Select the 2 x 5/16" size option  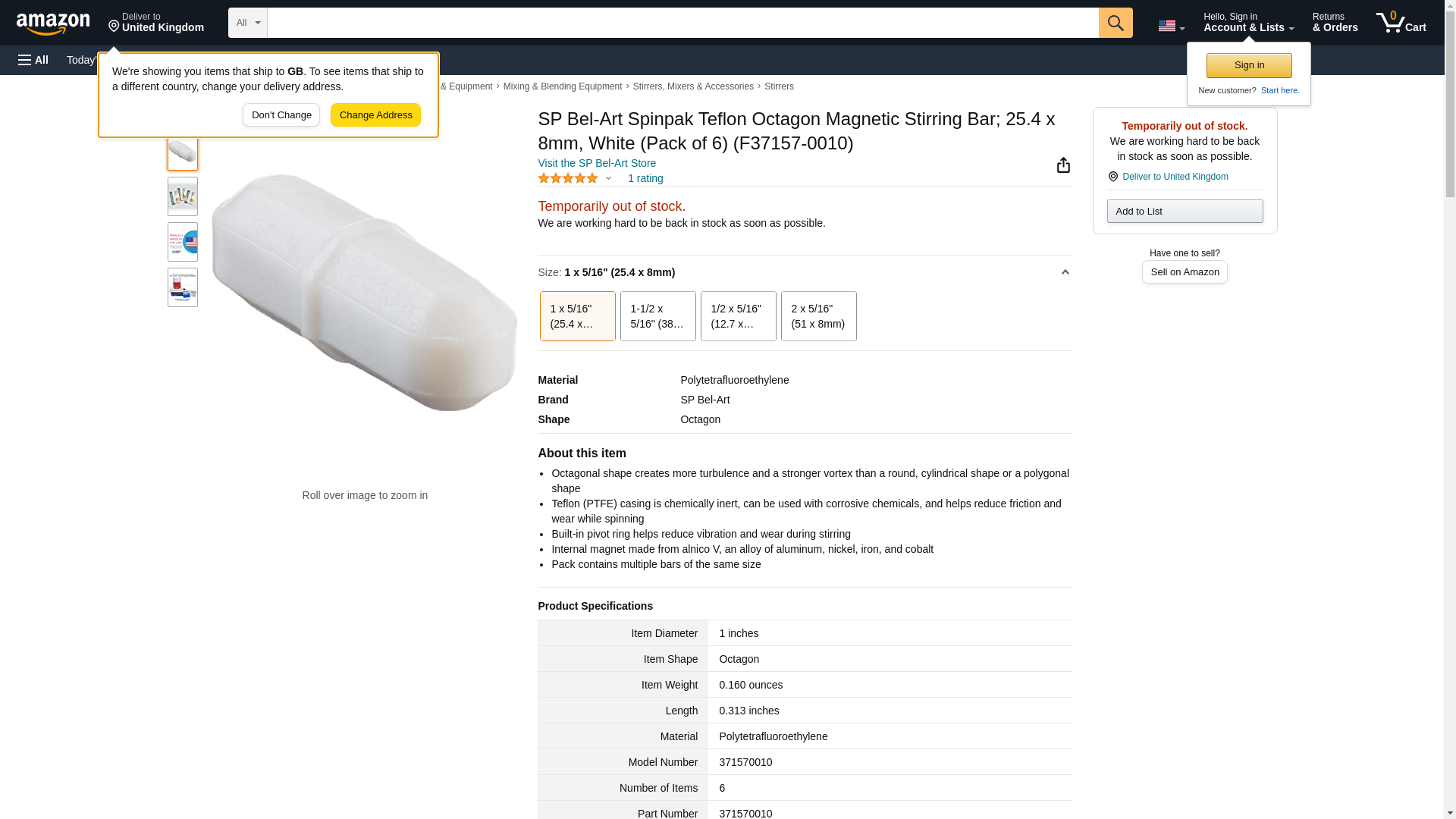(818, 316)
